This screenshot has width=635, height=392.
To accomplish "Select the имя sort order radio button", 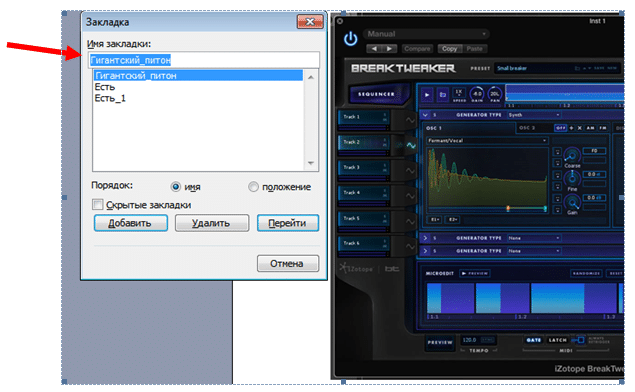I will (175, 187).
